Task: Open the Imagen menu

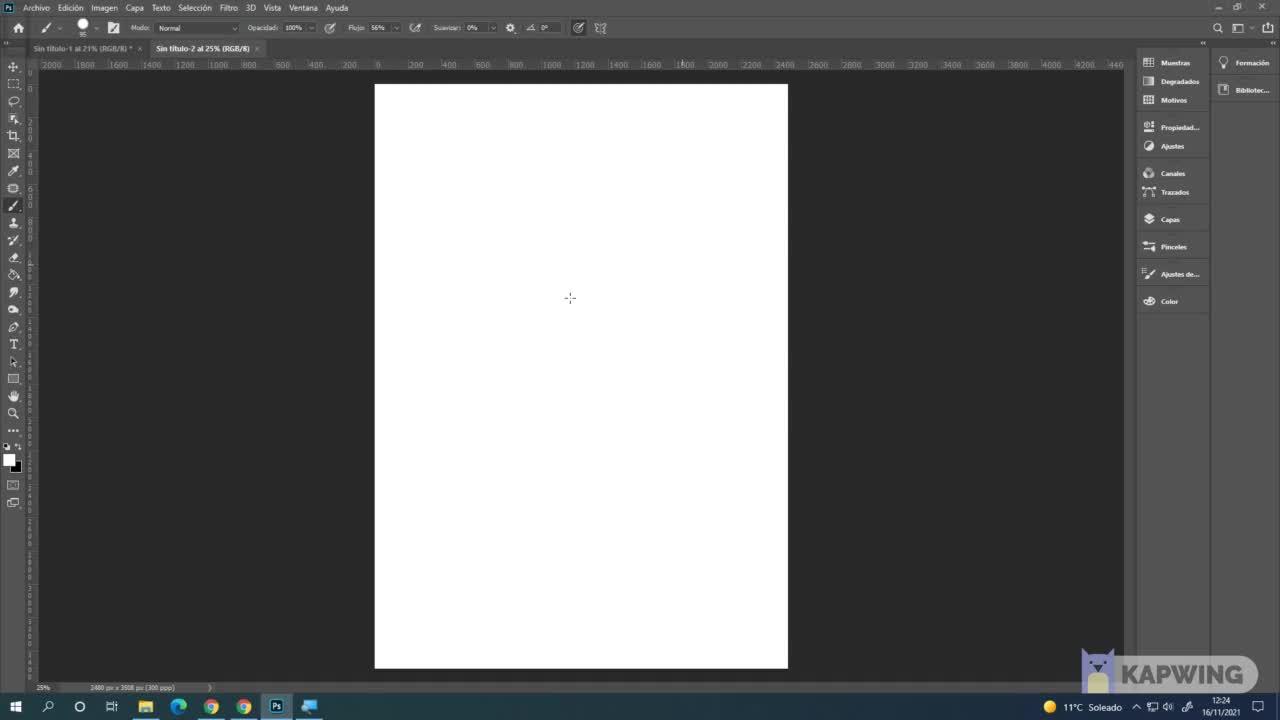Action: (x=104, y=8)
